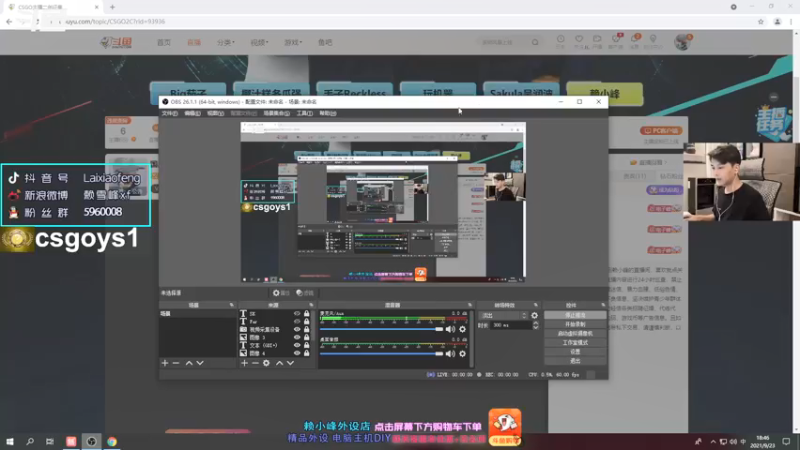Expand the 分类 dropdown in Douyu navigation

click(x=226, y=42)
